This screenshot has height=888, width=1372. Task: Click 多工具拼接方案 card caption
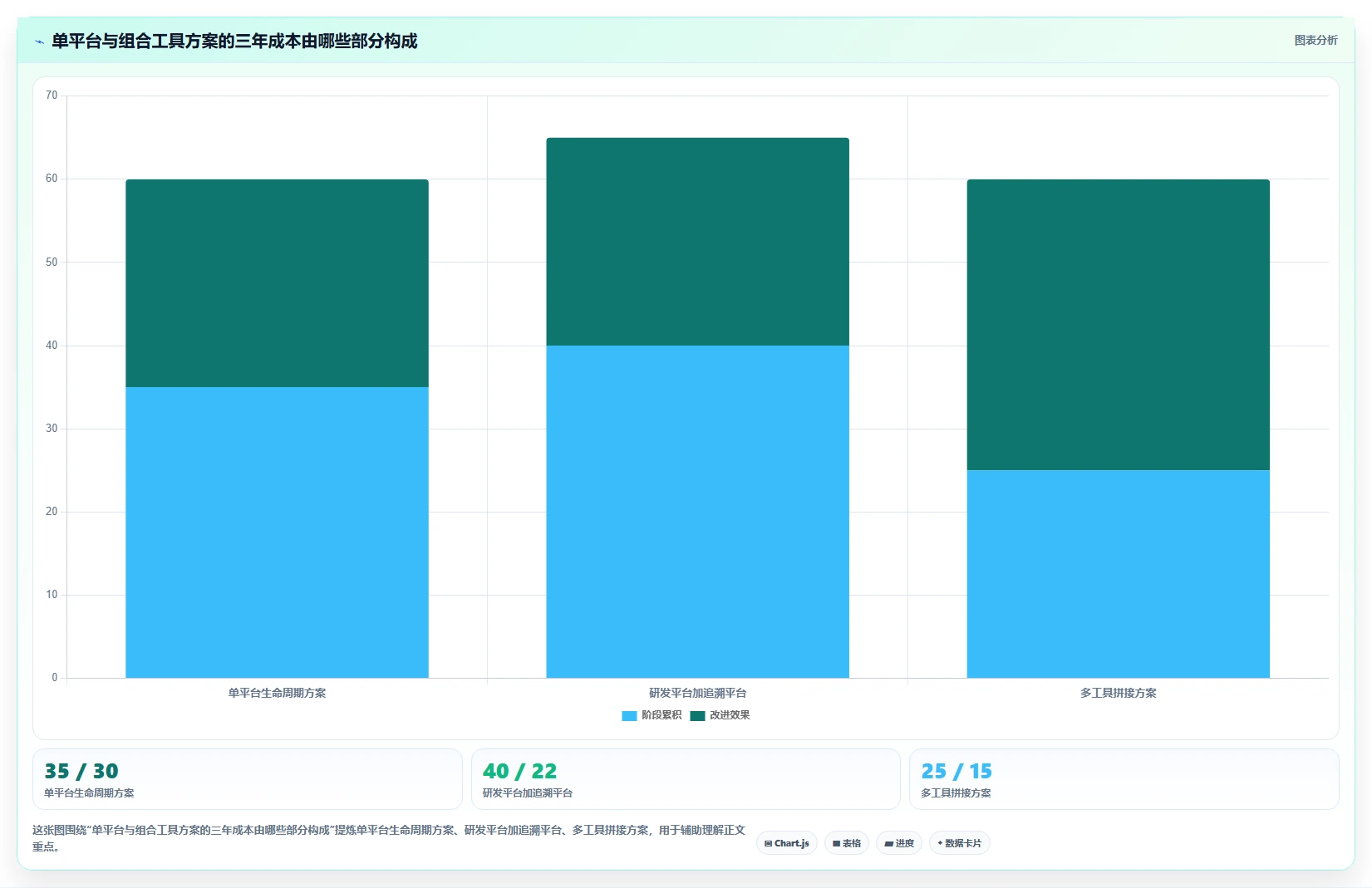pyautogui.click(x=956, y=793)
